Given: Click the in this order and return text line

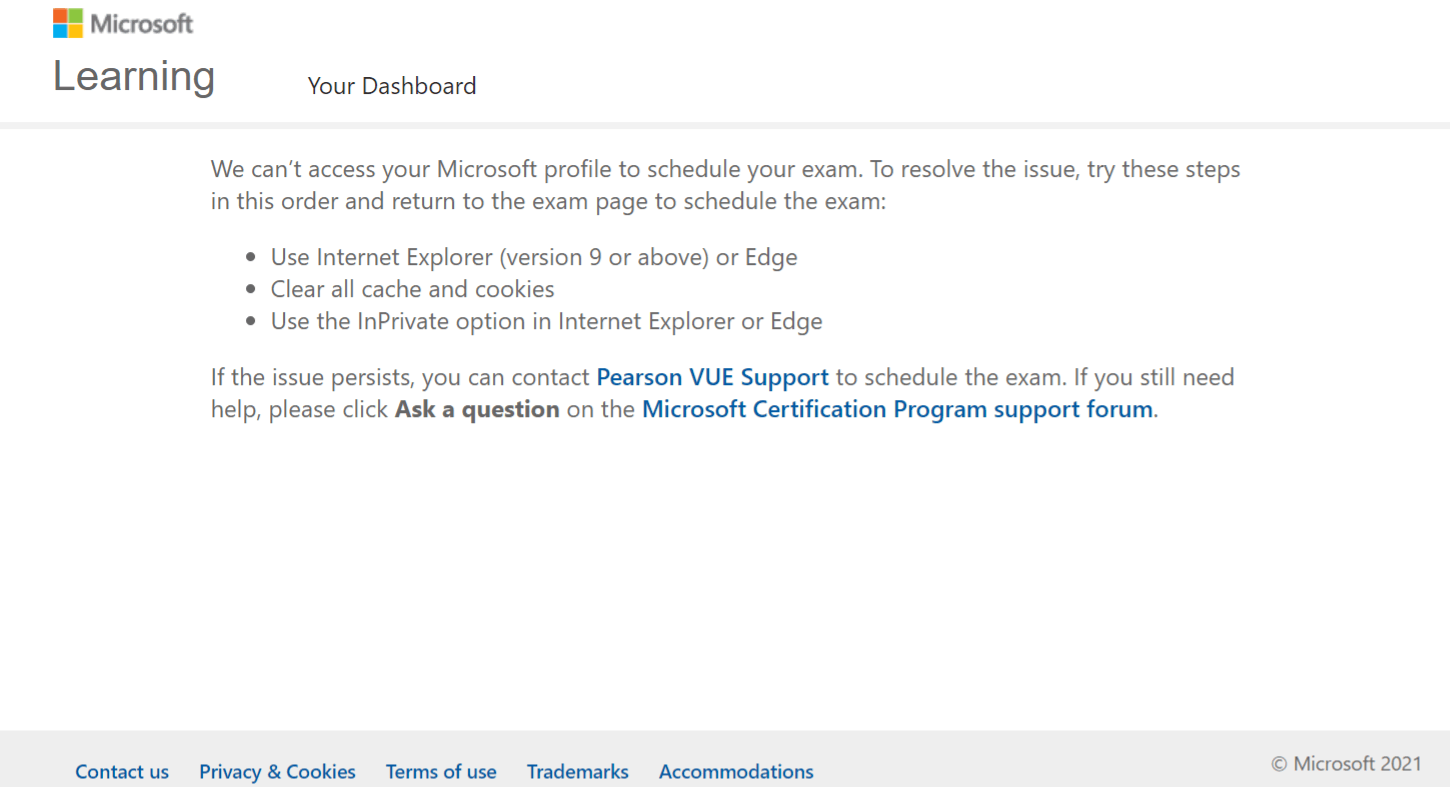Looking at the screenshot, I should click(549, 201).
